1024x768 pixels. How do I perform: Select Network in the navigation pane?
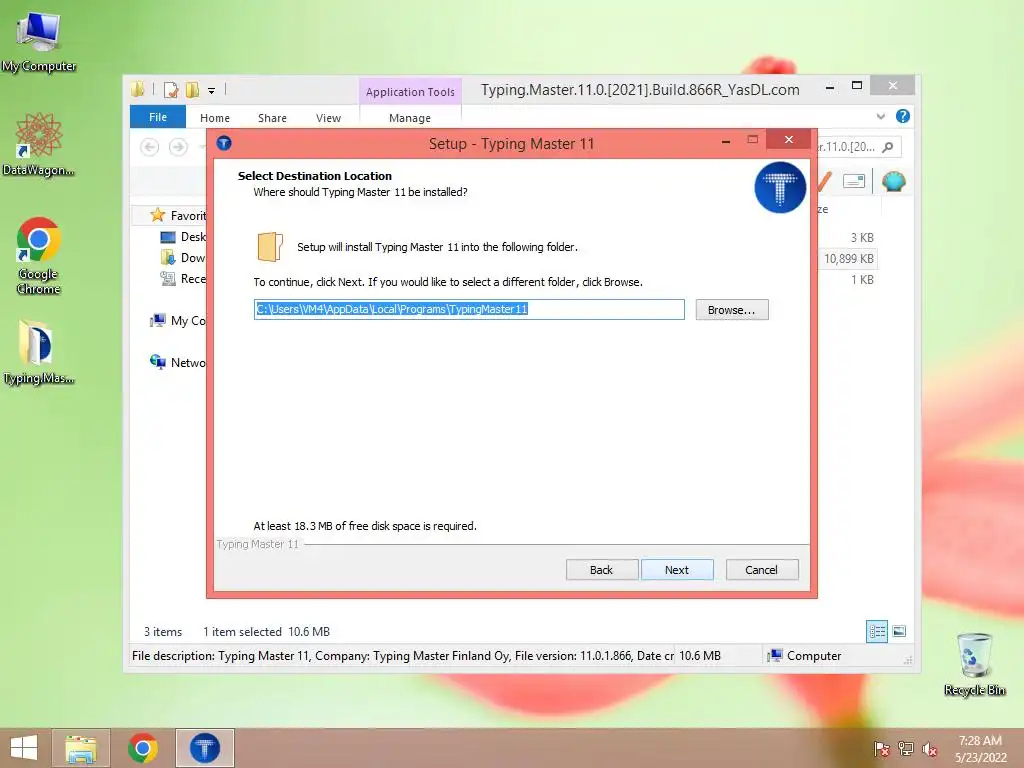[x=178, y=362]
